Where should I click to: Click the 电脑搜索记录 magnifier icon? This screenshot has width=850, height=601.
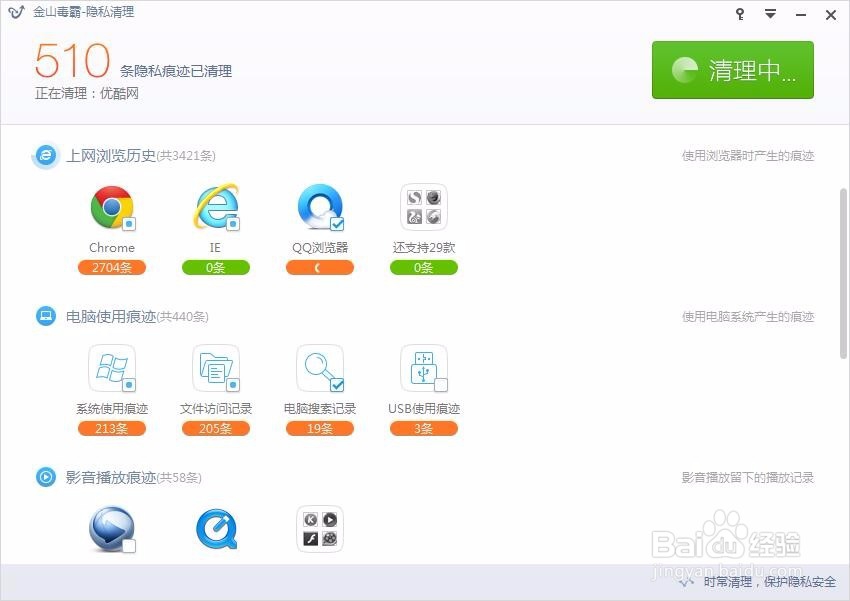320,368
